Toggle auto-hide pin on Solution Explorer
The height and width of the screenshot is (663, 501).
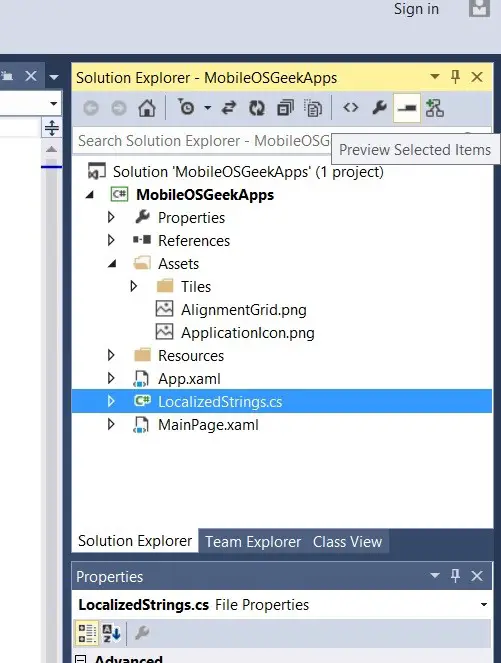click(x=455, y=77)
